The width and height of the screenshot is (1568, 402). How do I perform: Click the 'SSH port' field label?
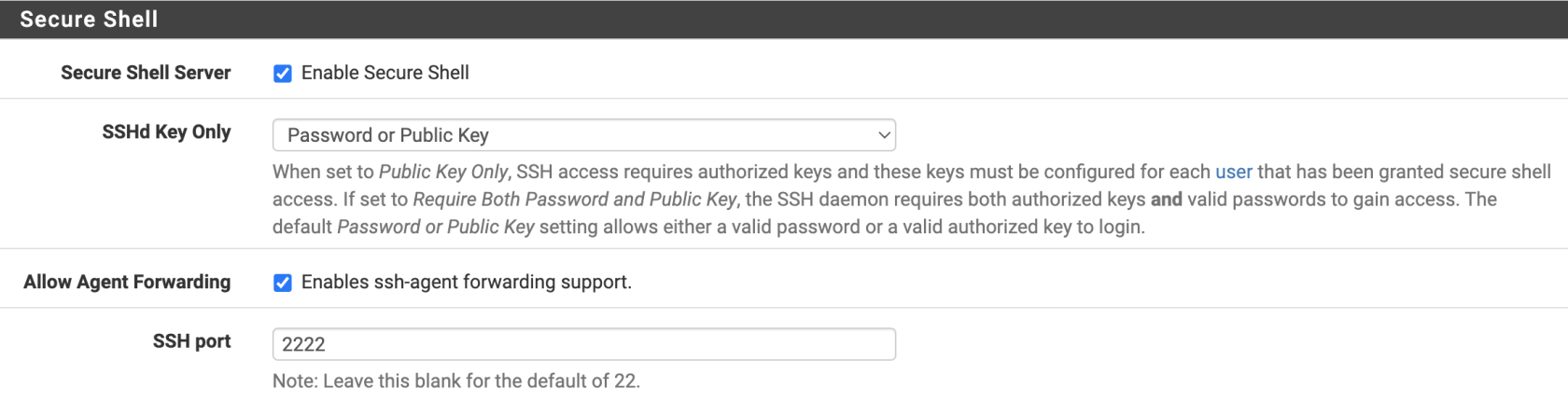(191, 341)
